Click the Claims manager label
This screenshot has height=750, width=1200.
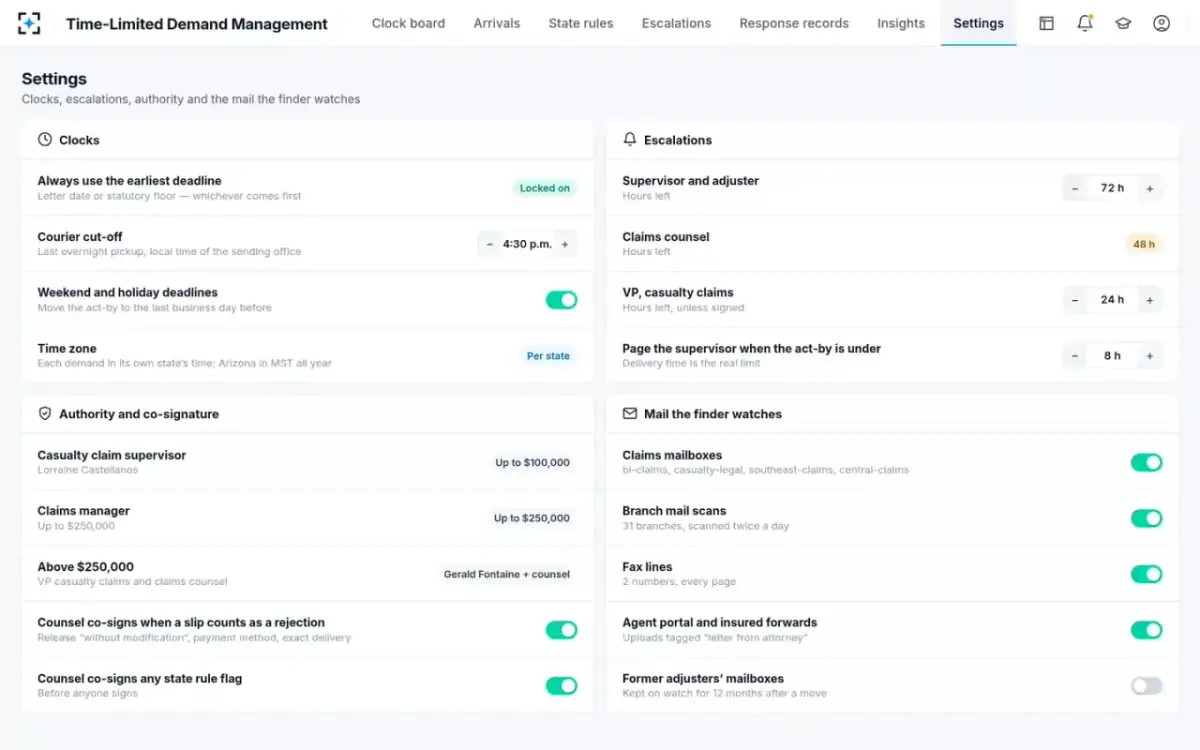coord(84,511)
